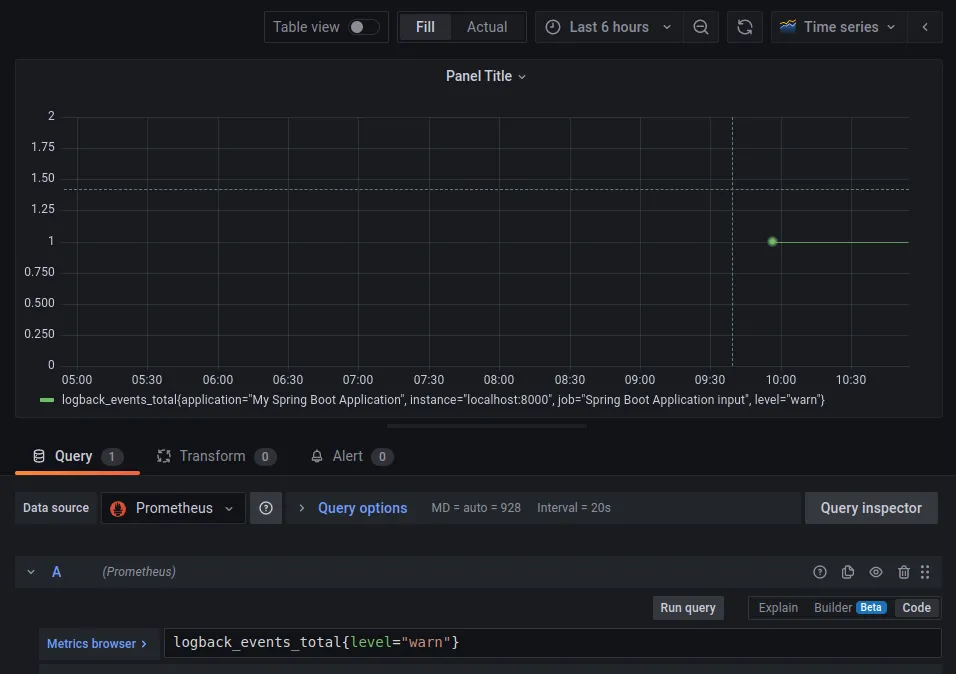The height and width of the screenshot is (674, 956).
Task: Click the query name A label
Action: tap(56, 572)
